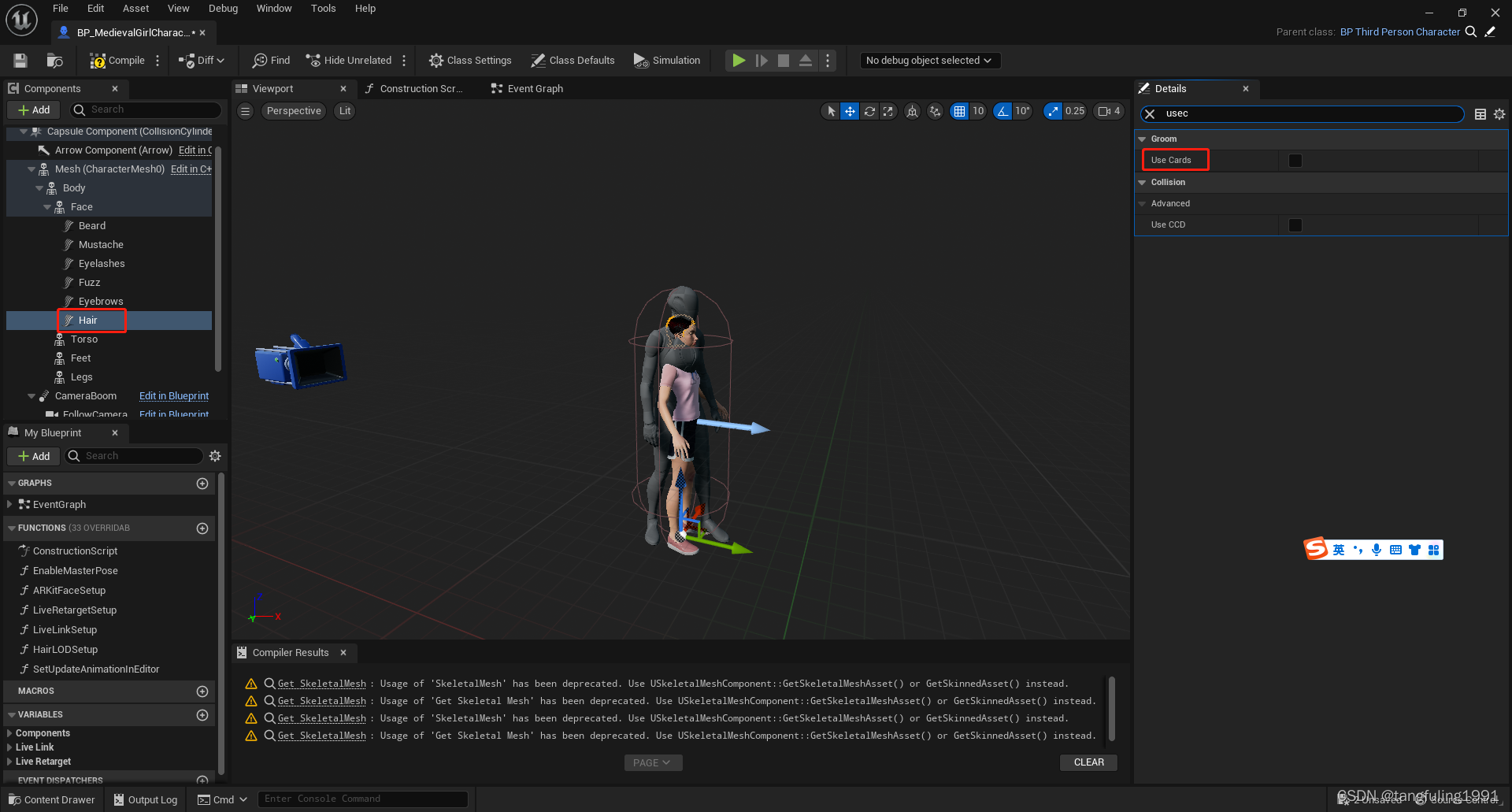Open Details panel settings gear
This screenshot has width=1512, height=812.
coord(1499,114)
